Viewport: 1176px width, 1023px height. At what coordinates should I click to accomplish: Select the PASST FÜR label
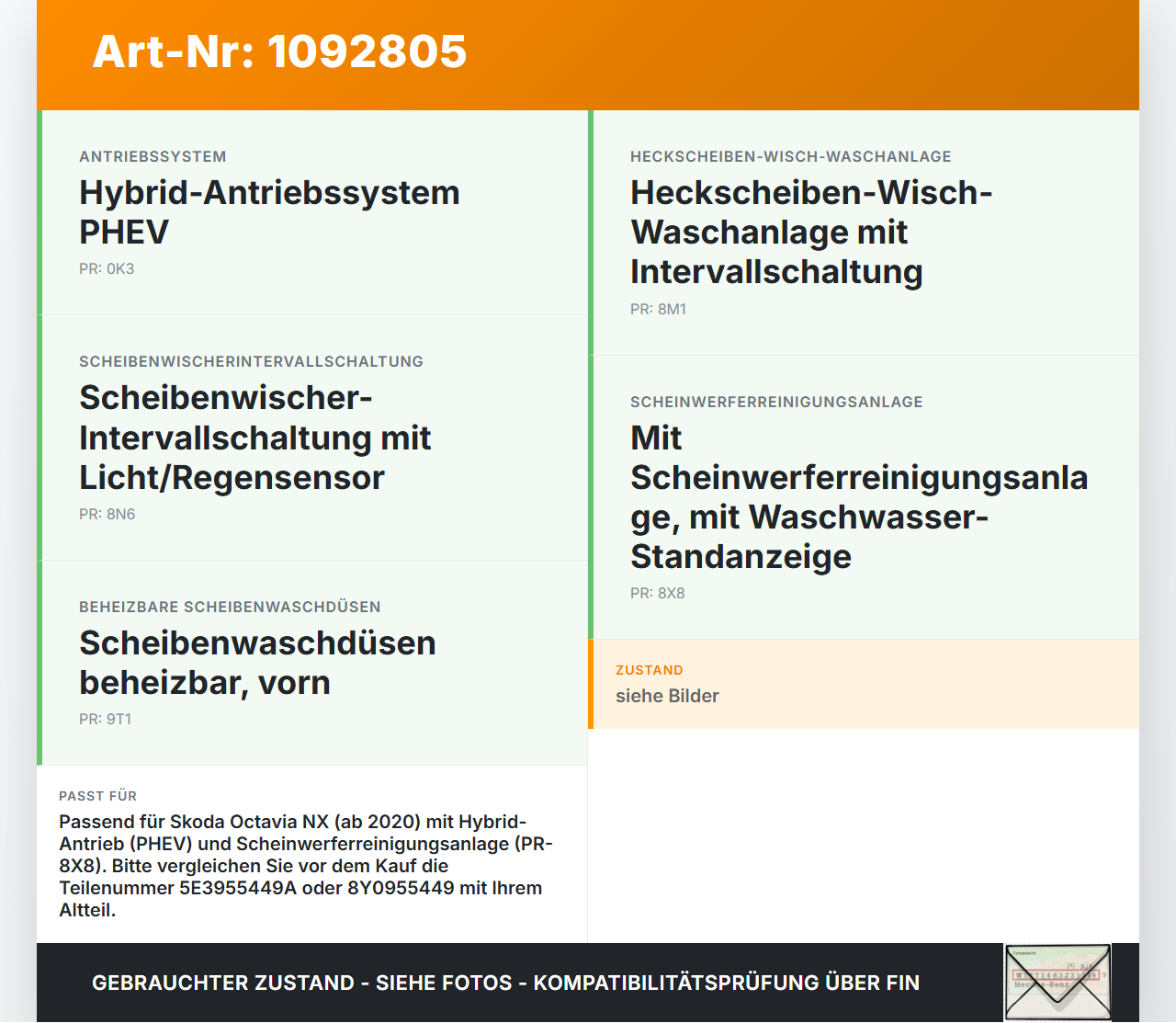[x=97, y=796]
